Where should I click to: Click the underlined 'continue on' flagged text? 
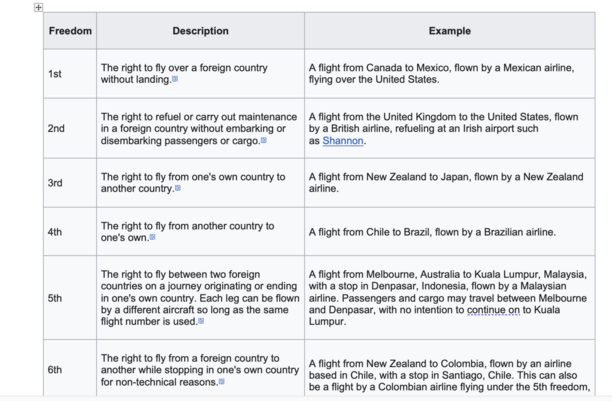tap(493, 310)
